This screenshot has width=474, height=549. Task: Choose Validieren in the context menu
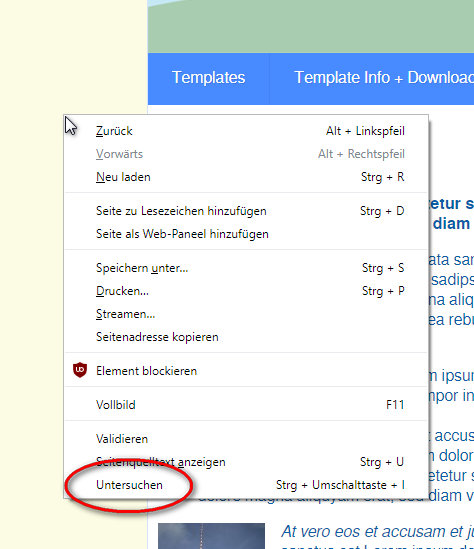click(246, 439)
